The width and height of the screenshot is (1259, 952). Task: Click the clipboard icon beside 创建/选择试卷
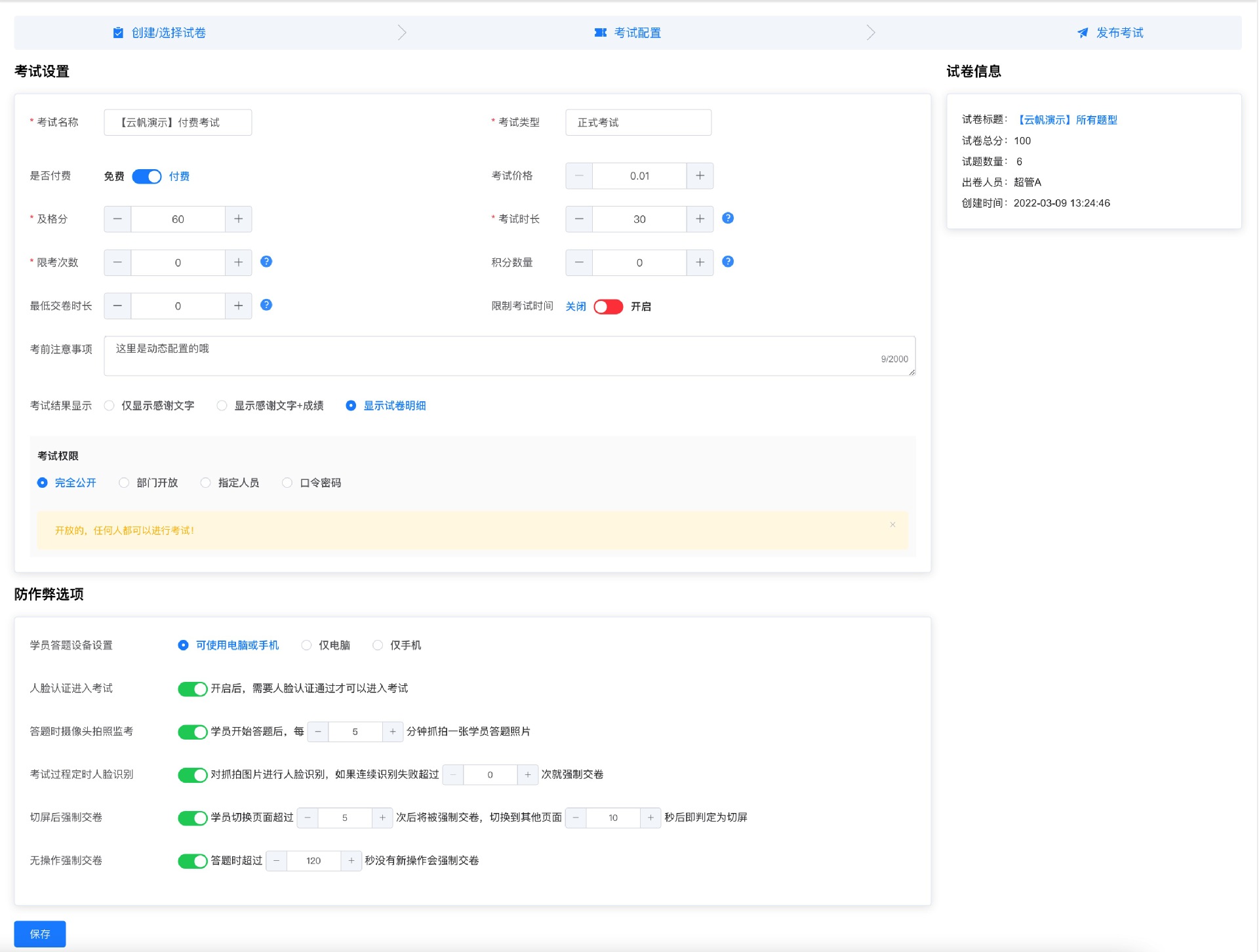point(118,33)
